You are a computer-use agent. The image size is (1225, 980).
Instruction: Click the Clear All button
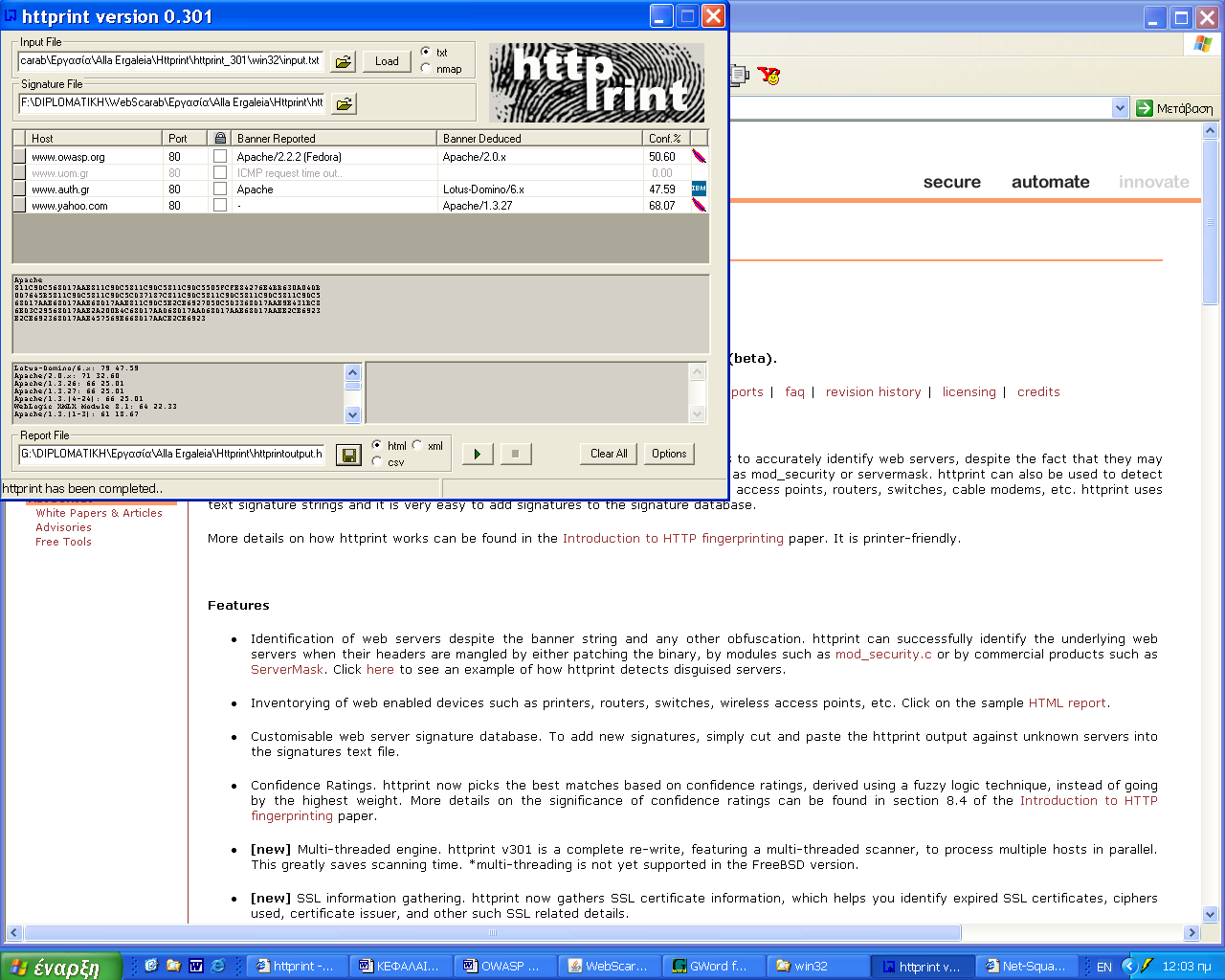click(x=609, y=454)
